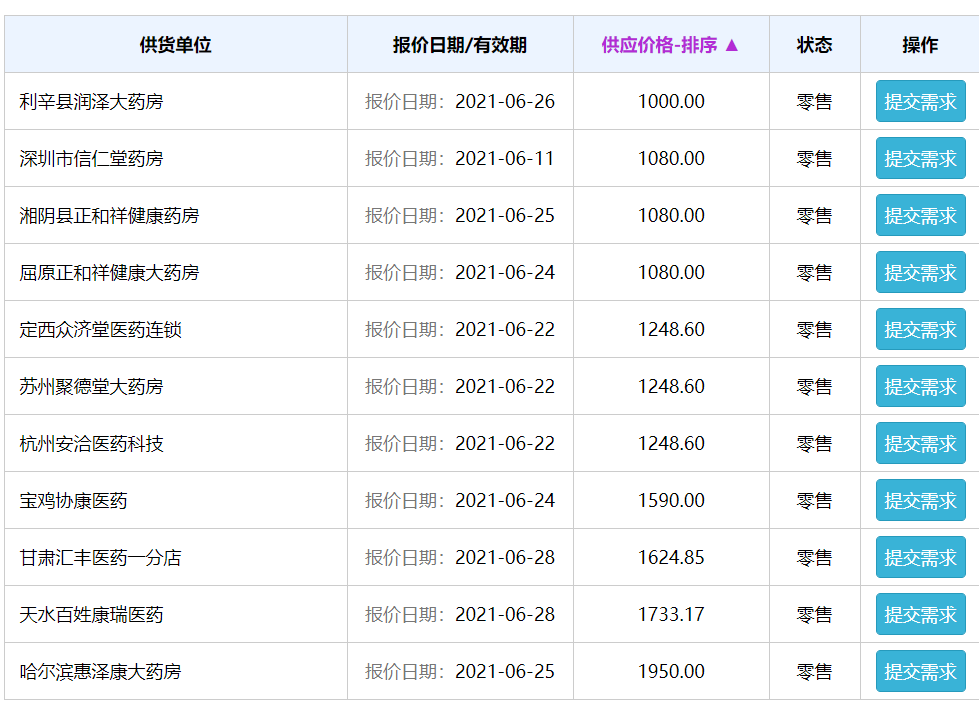Click 提交需求 for 甘肃汇丰医药一分店
The height and width of the screenshot is (714, 979).
pyautogui.click(x=920, y=558)
